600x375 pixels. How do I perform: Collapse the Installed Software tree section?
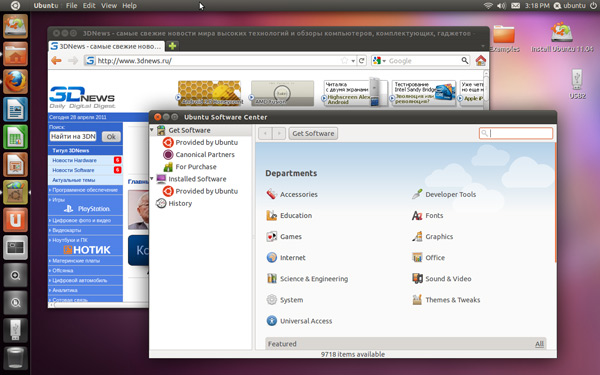[x=152, y=179]
